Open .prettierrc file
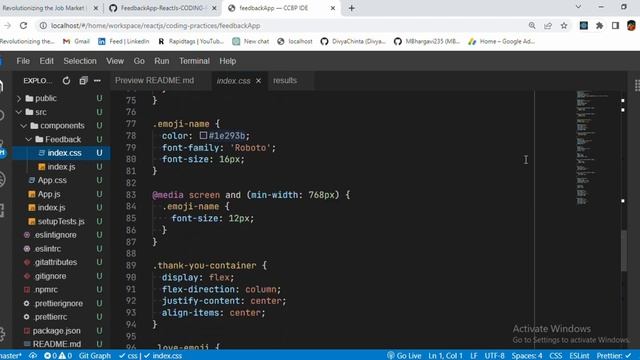This screenshot has width=640, height=360. point(51,317)
